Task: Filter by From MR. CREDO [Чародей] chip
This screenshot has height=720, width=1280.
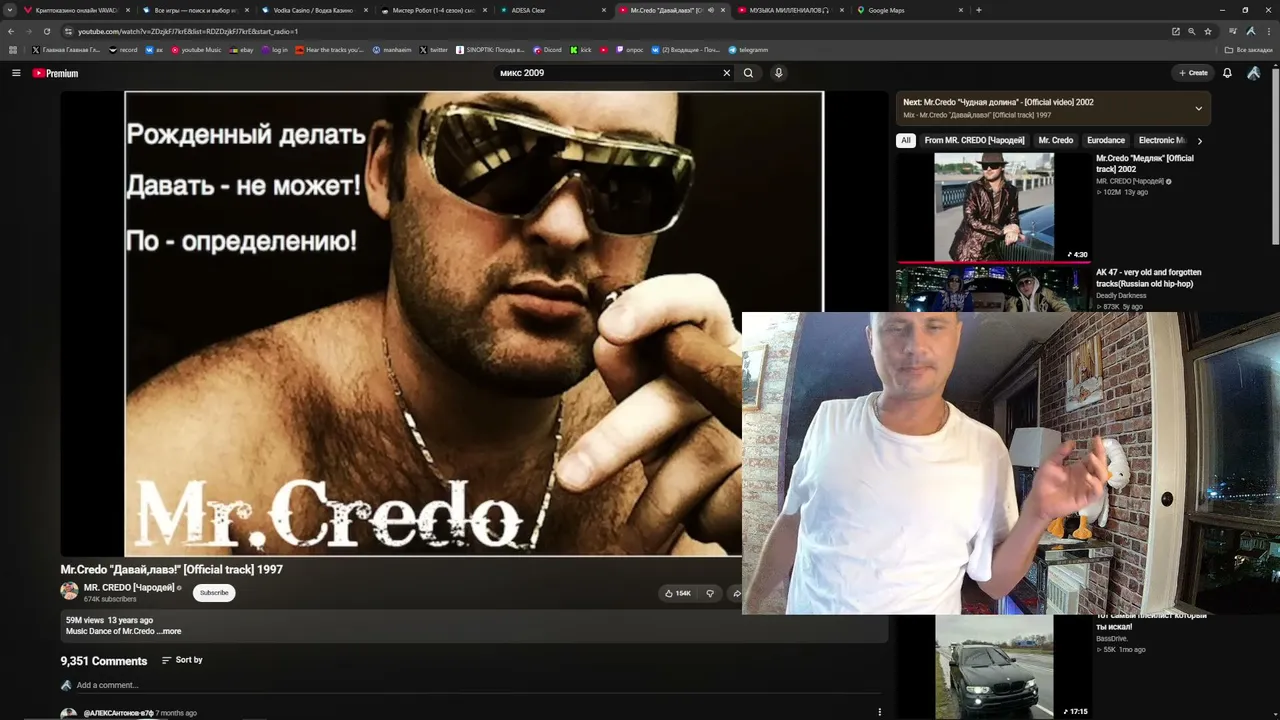Action: (974, 141)
